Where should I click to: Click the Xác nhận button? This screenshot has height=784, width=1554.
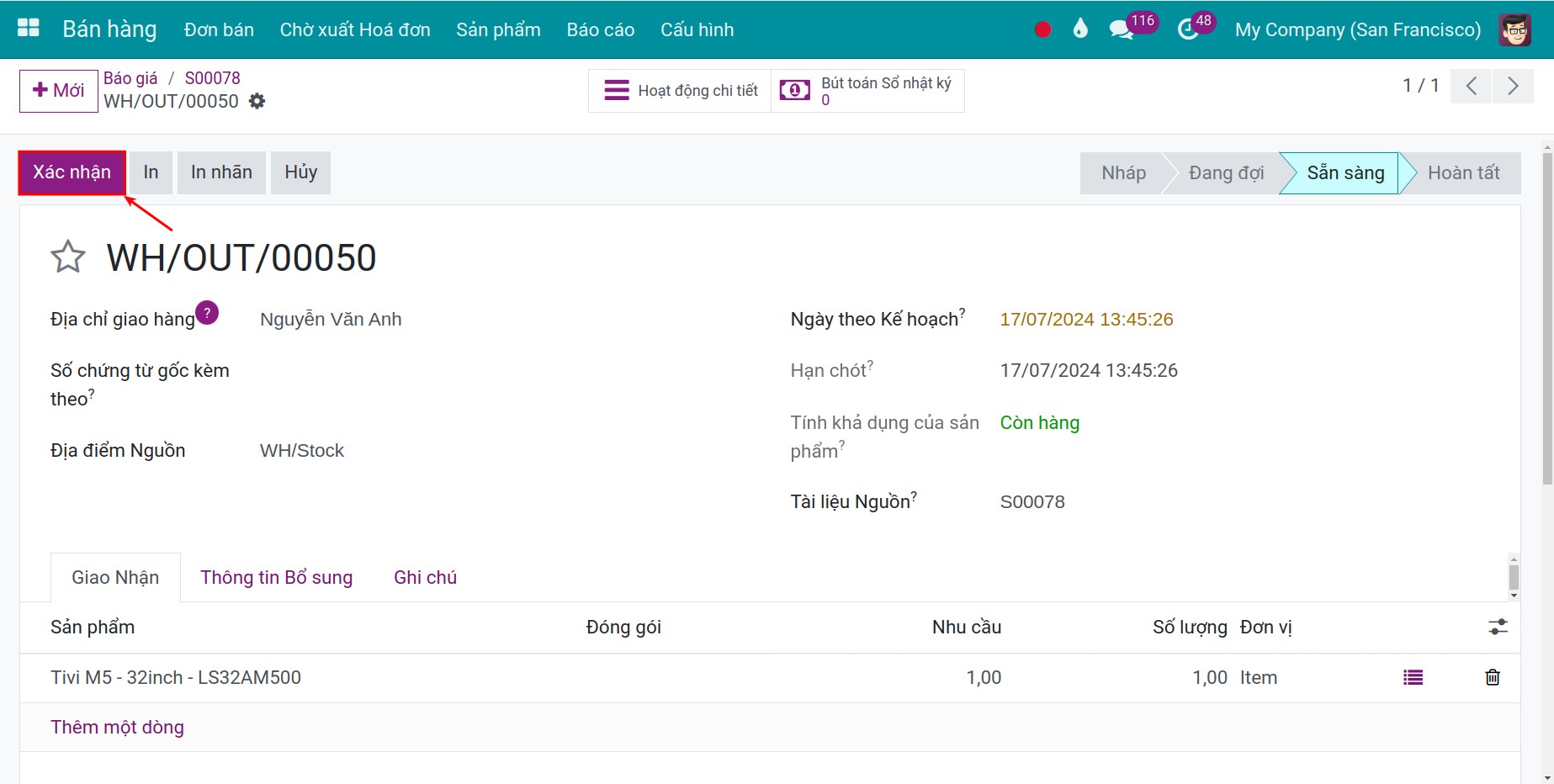[x=72, y=172]
